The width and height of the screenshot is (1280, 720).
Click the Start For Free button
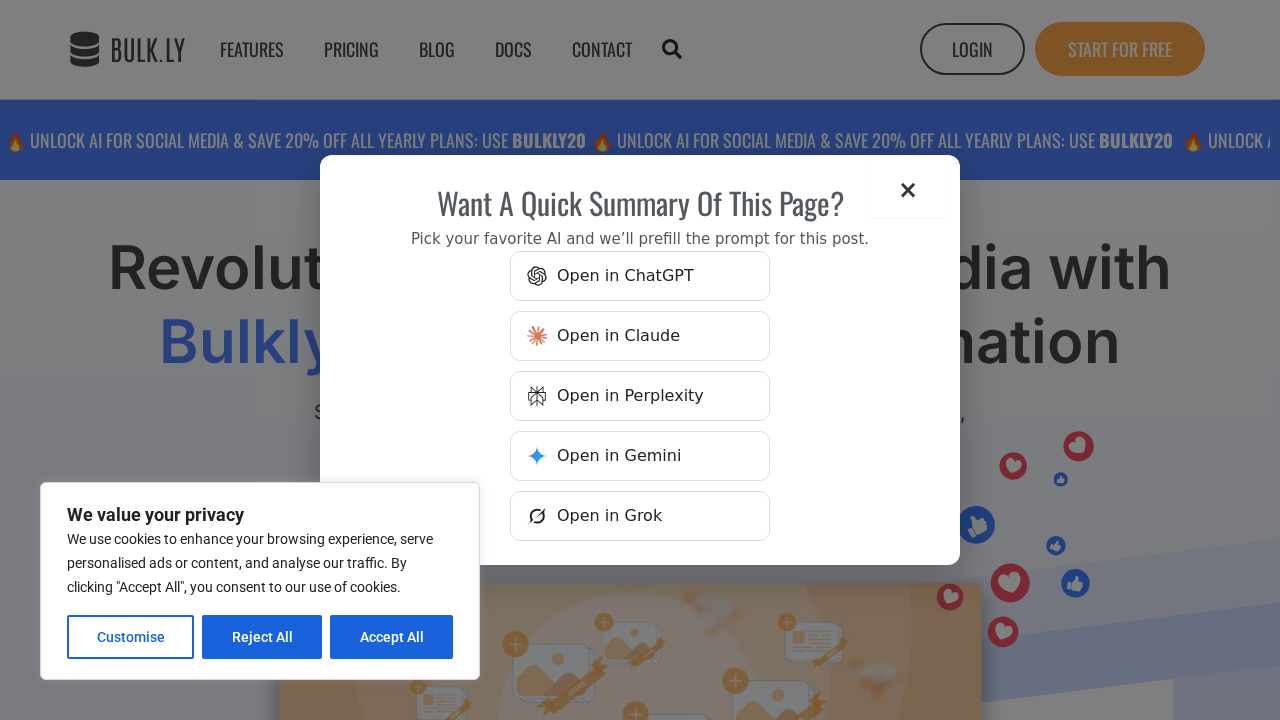click(1120, 49)
